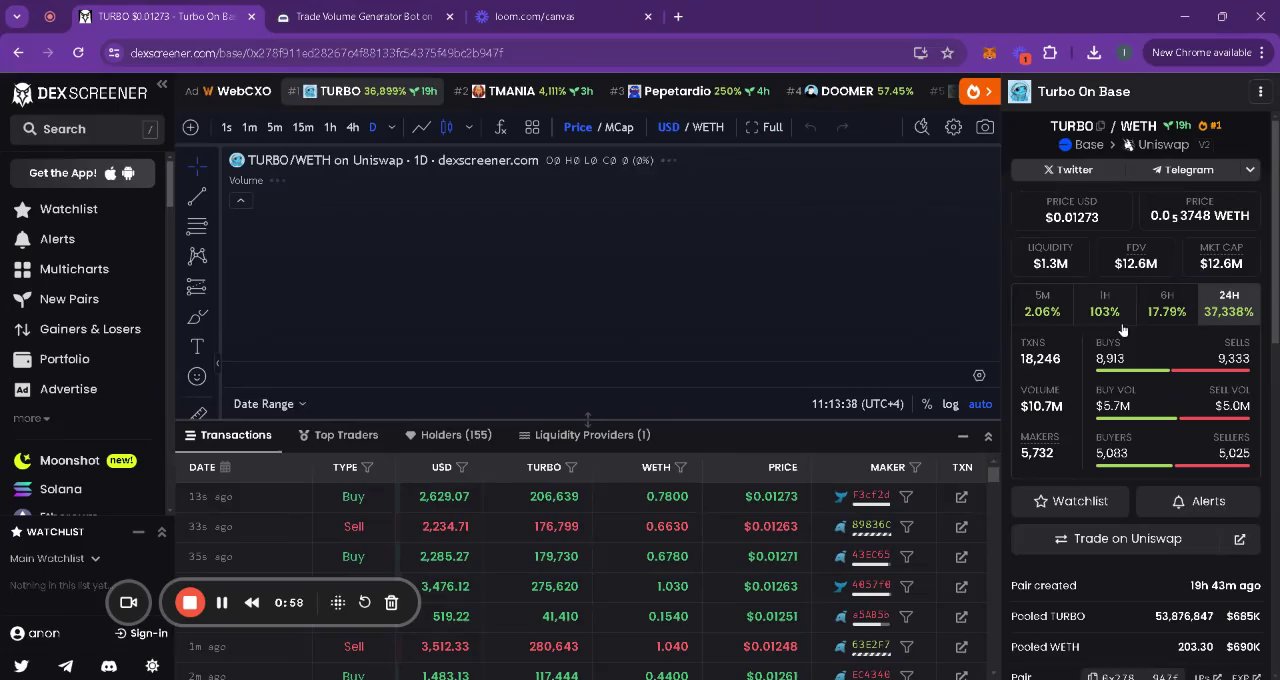
Task: Select the 5M price change period
Action: tap(1042, 304)
